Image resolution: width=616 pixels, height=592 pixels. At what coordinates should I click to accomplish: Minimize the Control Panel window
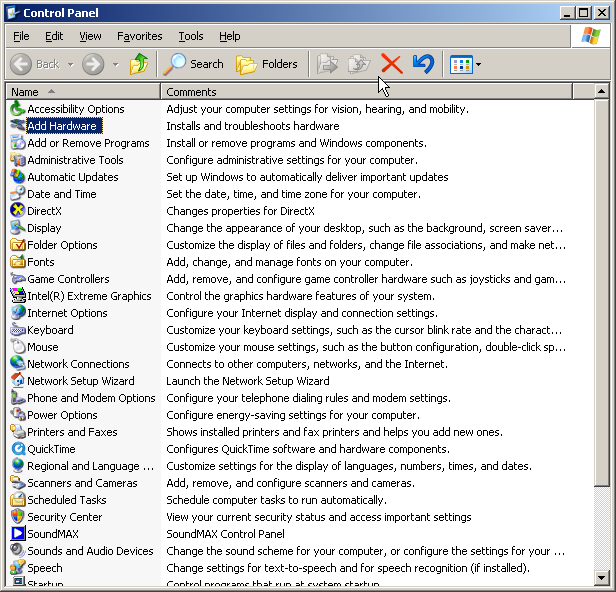point(566,13)
